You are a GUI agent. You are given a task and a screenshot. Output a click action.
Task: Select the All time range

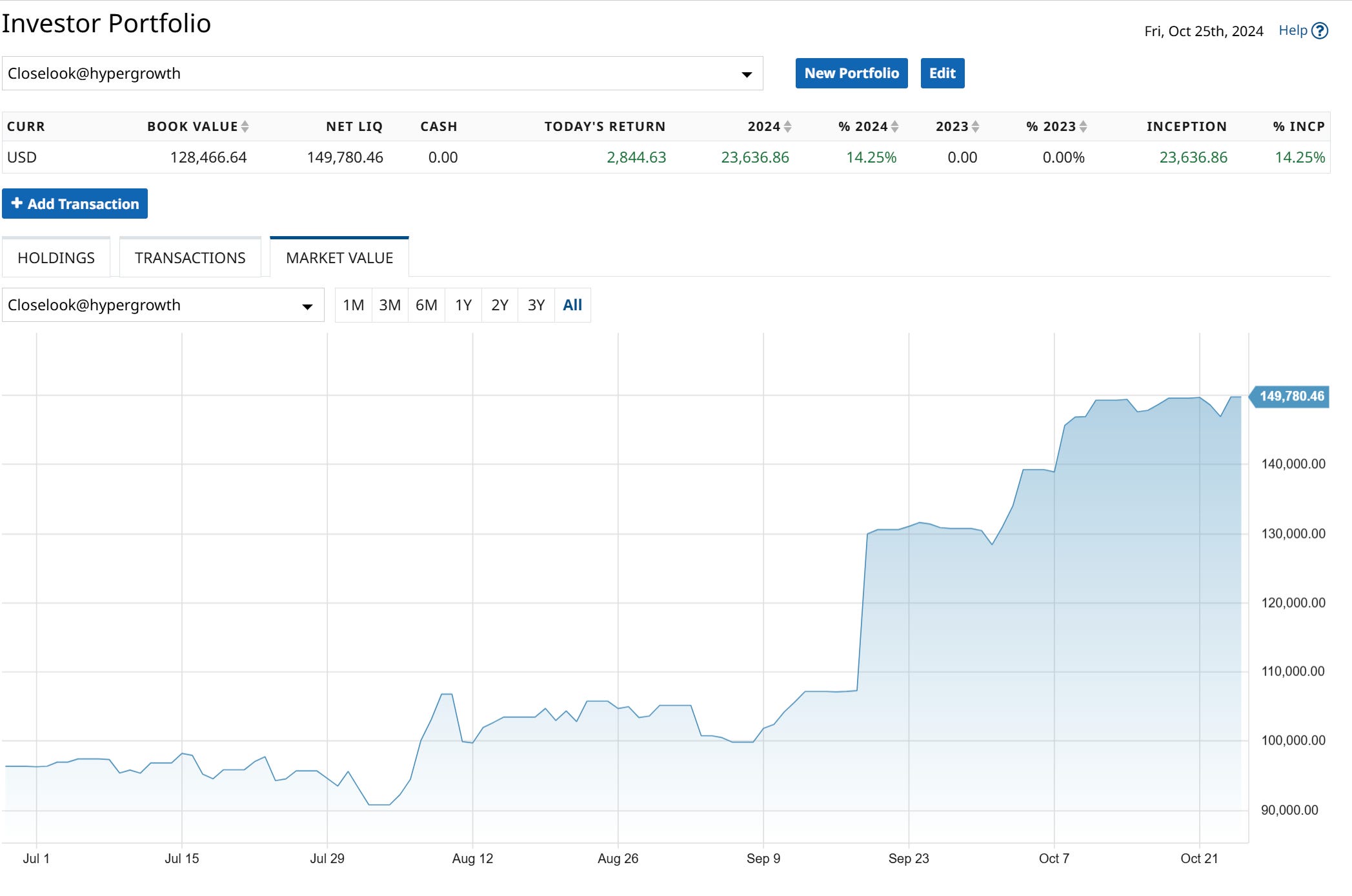pyautogui.click(x=572, y=305)
